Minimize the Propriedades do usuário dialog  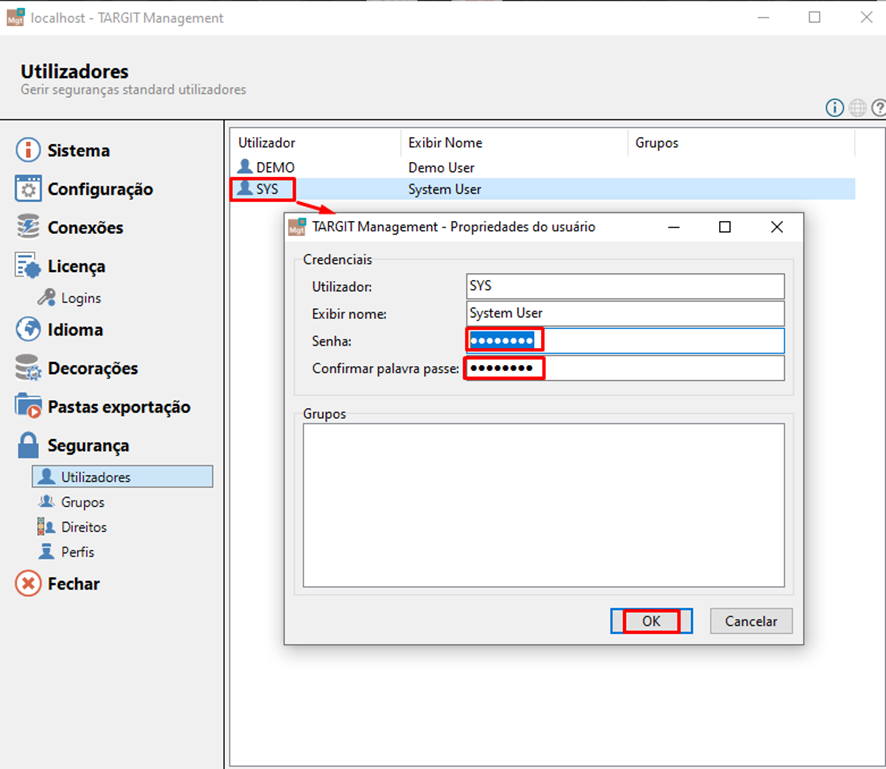(674, 227)
